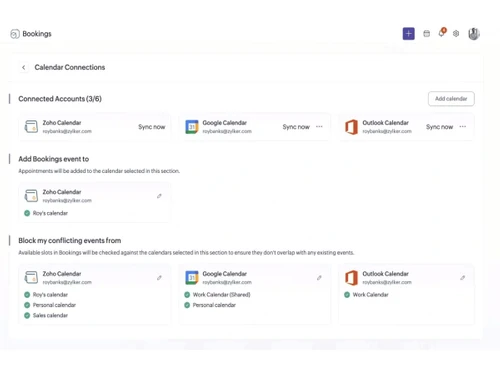Toggle Sales calendar check mark
Image resolution: width=500 pixels, height=375 pixels.
(x=27, y=315)
